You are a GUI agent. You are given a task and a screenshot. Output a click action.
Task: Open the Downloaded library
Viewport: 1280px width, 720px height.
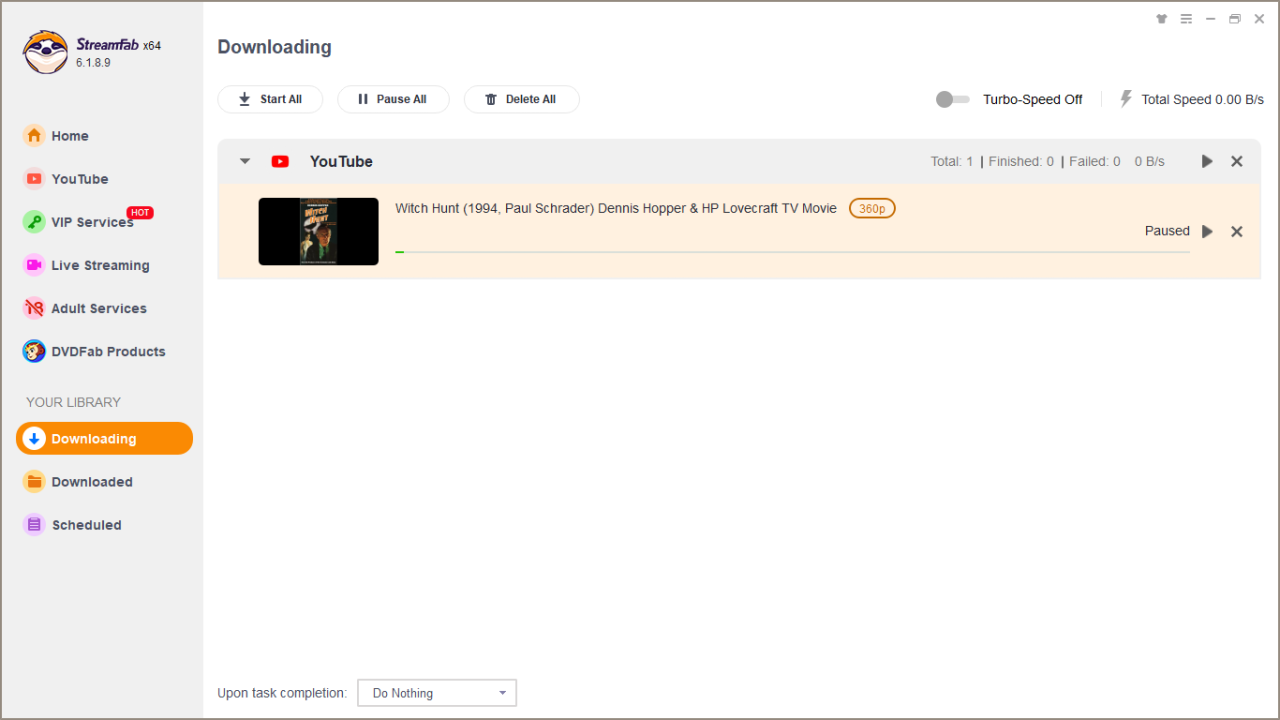(92, 482)
